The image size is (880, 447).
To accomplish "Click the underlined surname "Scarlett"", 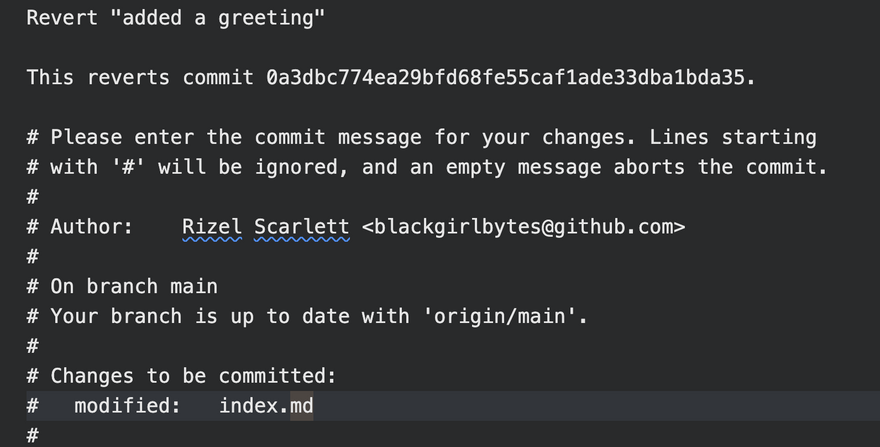I will (x=301, y=227).
